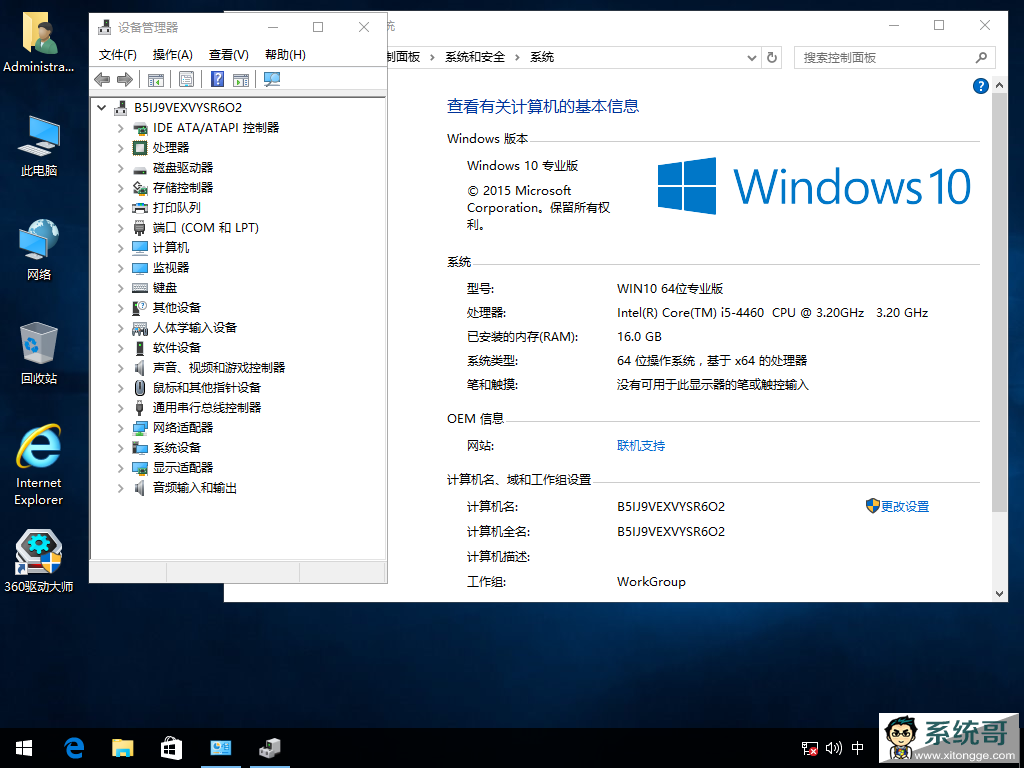Expand the 处理器 node
Viewport: 1024px width, 768px height.
point(120,148)
